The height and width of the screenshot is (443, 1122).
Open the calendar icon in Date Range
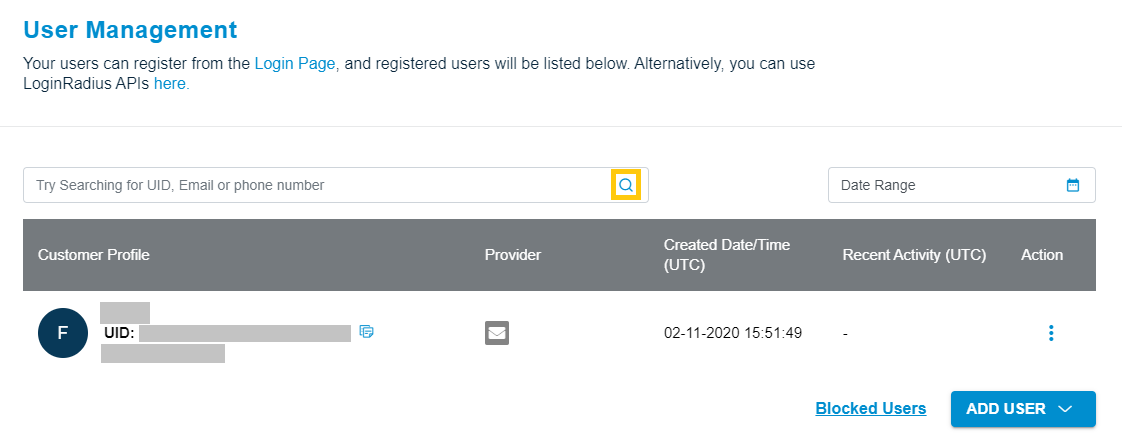click(1073, 185)
